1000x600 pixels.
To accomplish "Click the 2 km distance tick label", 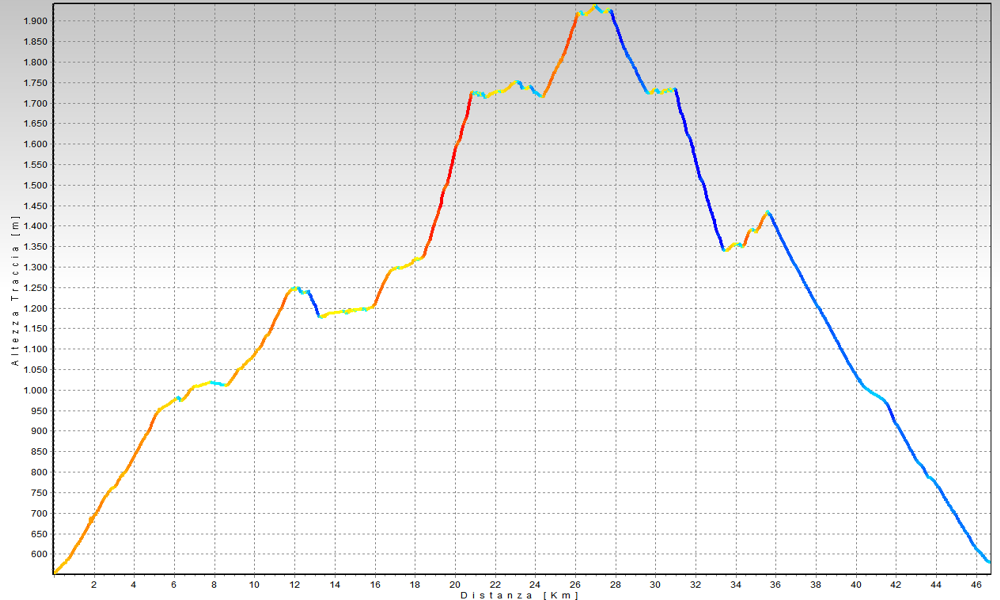I will coord(94,583).
